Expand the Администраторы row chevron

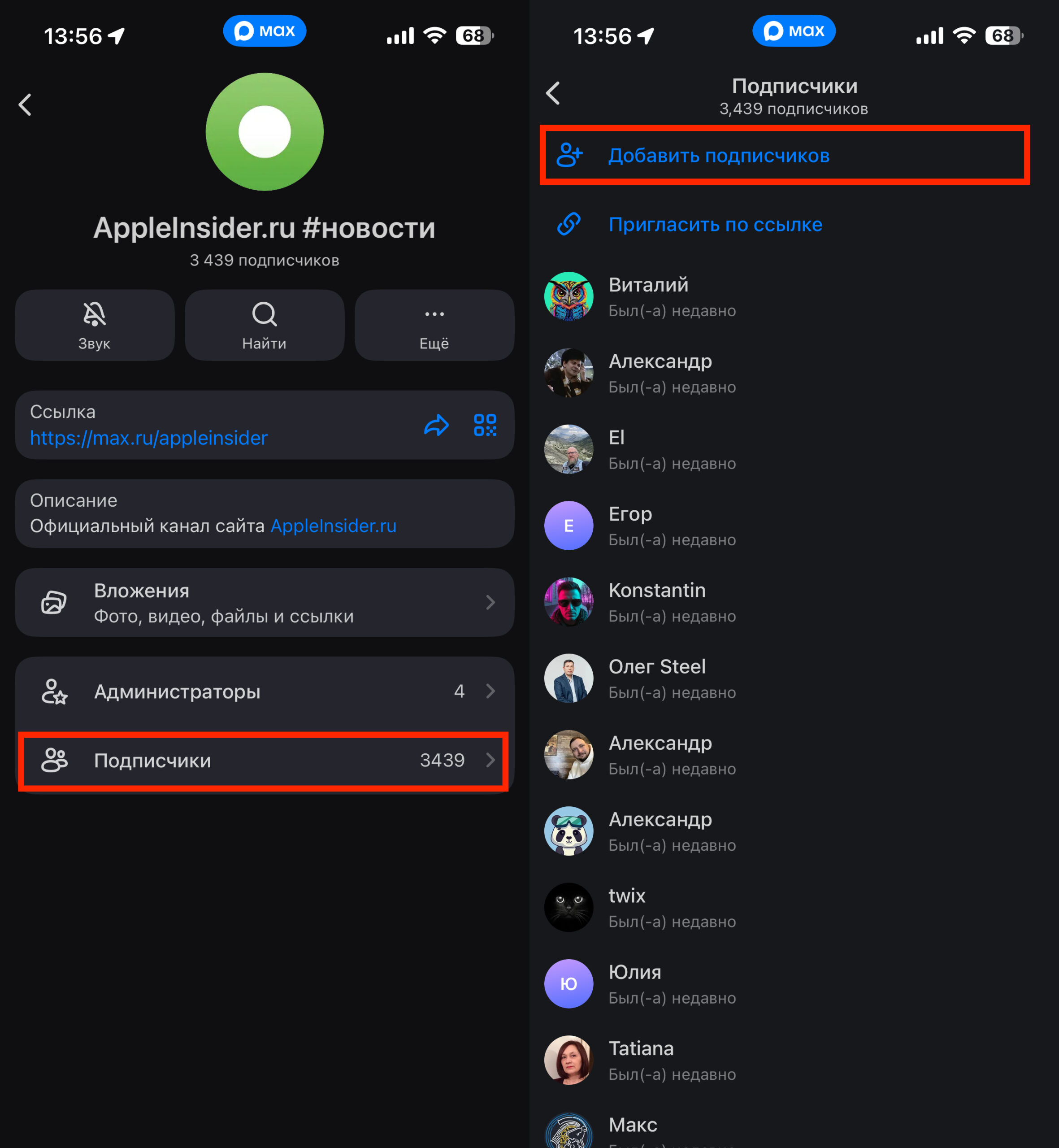pos(490,691)
